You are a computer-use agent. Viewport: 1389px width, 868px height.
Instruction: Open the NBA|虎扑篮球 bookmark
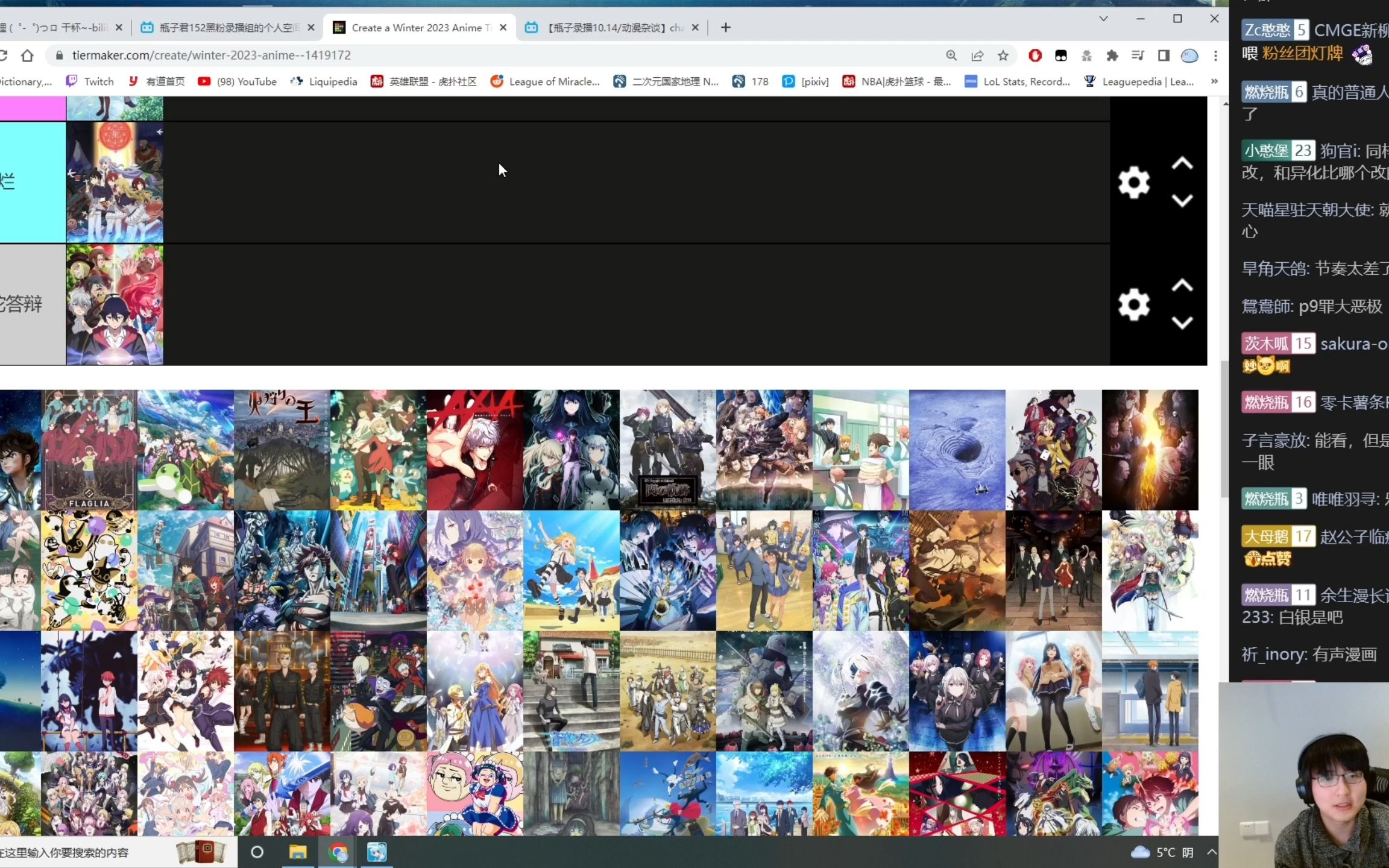click(896, 81)
